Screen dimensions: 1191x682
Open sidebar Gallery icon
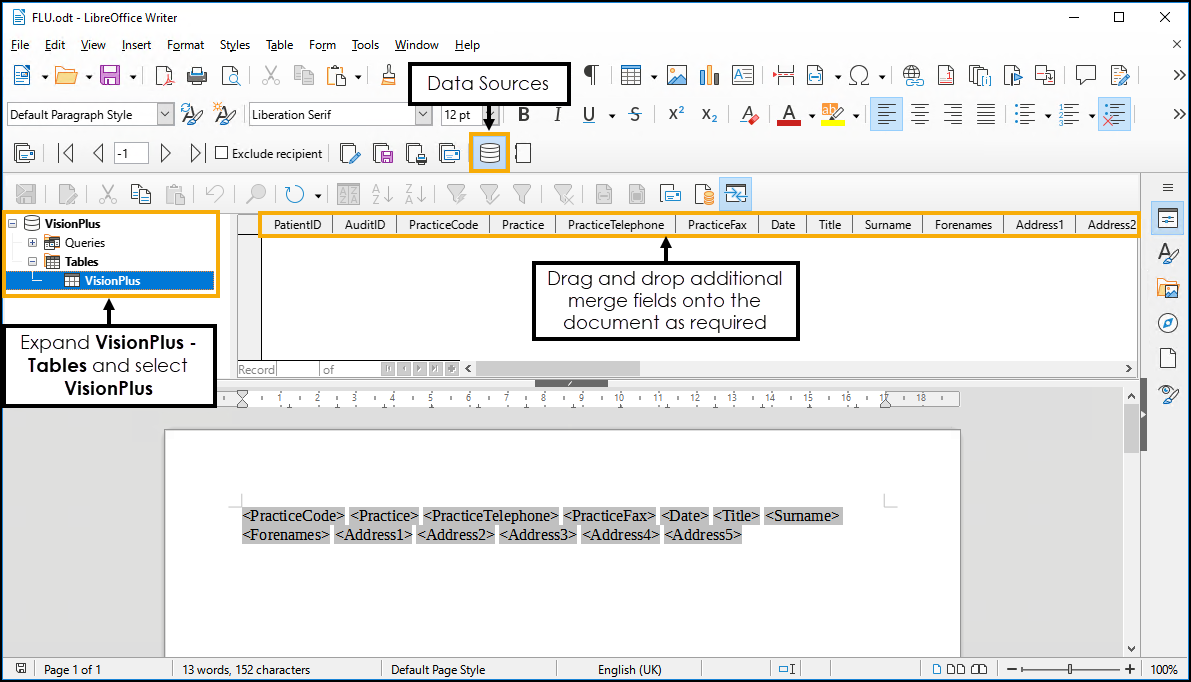click(x=1168, y=289)
